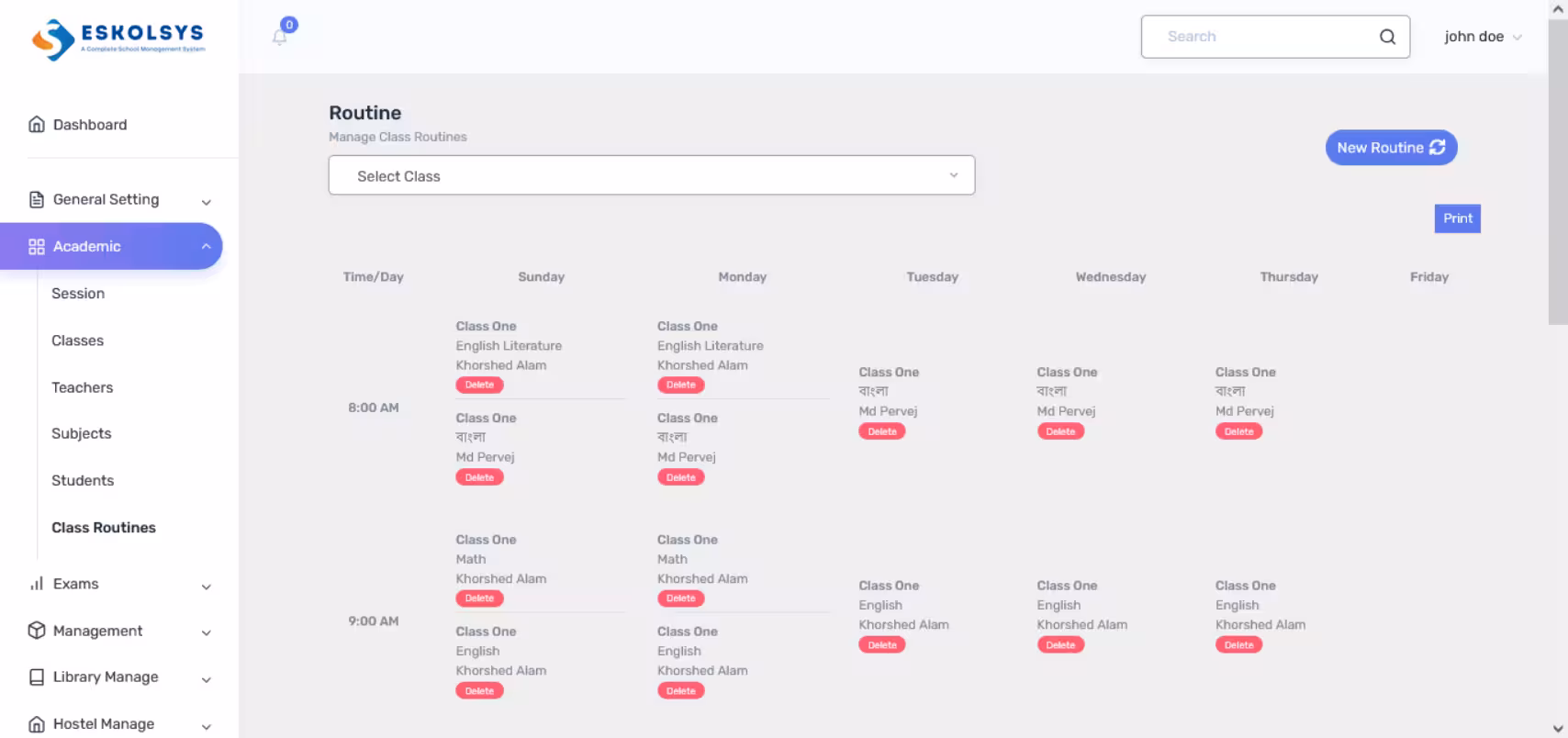Delete Sunday 8:00 AM English Literature entry
The image size is (1568, 738).
479,386
